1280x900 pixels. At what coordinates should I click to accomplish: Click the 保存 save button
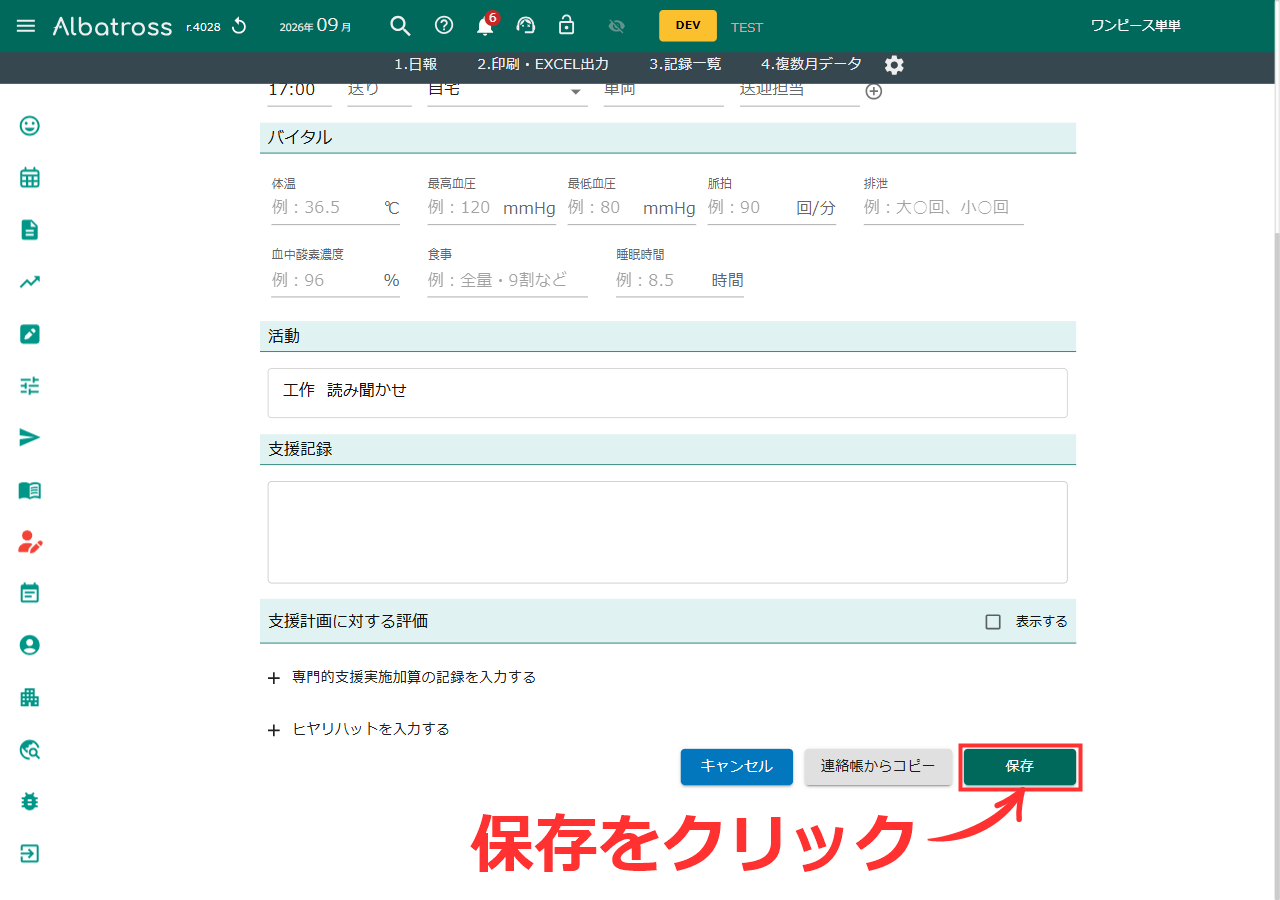(x=1020, y=767)
